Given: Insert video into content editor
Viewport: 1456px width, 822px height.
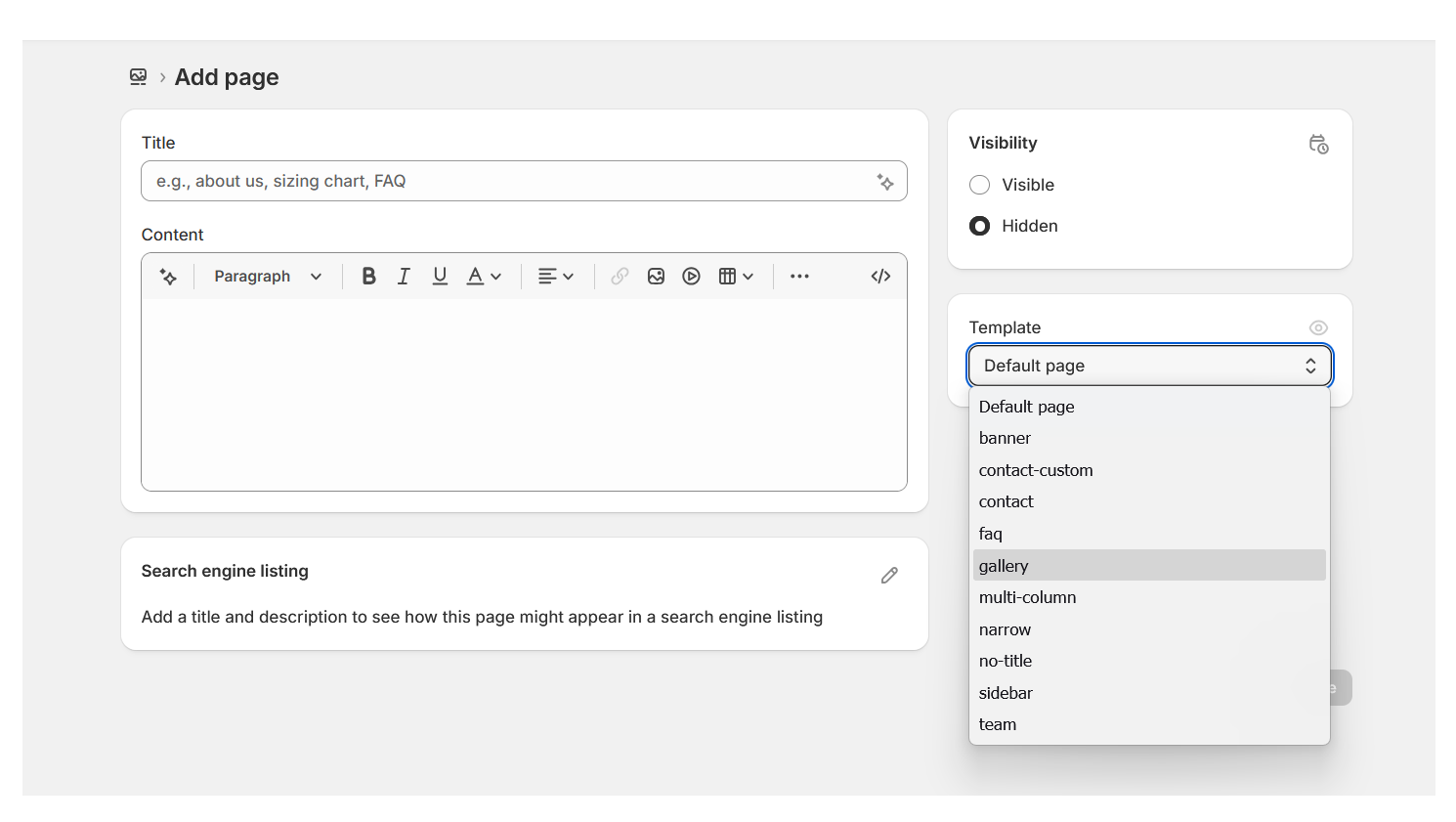Looking at the screenshot, I should pos(692,277).
